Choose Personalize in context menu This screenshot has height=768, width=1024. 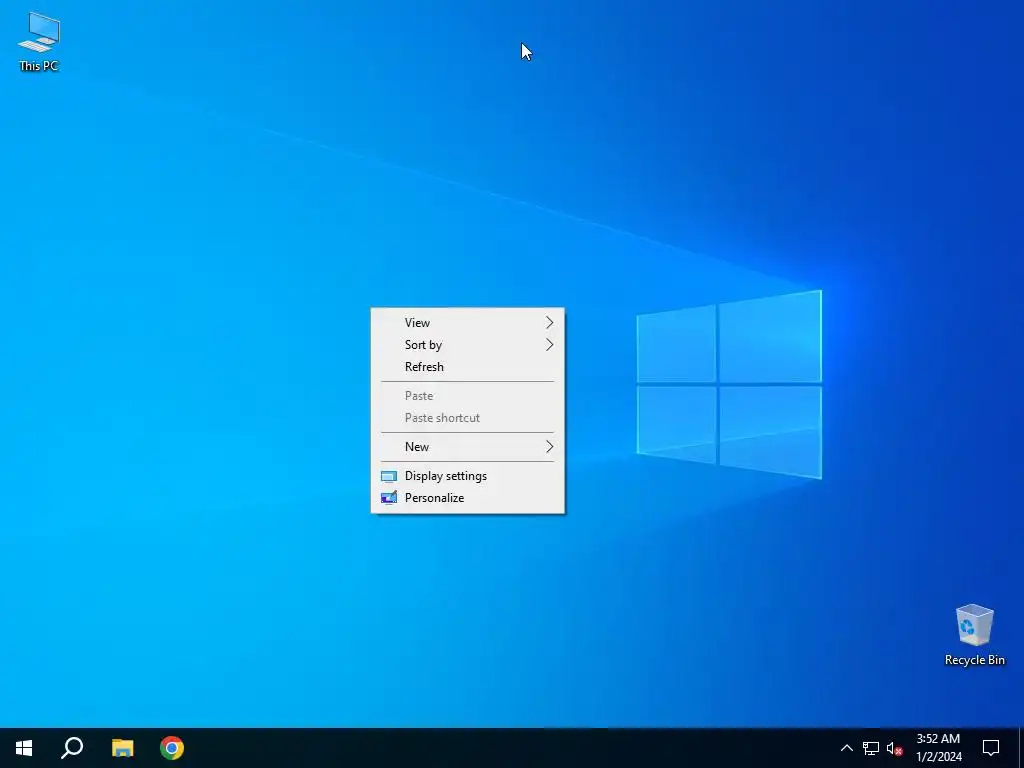click(468, 498)
